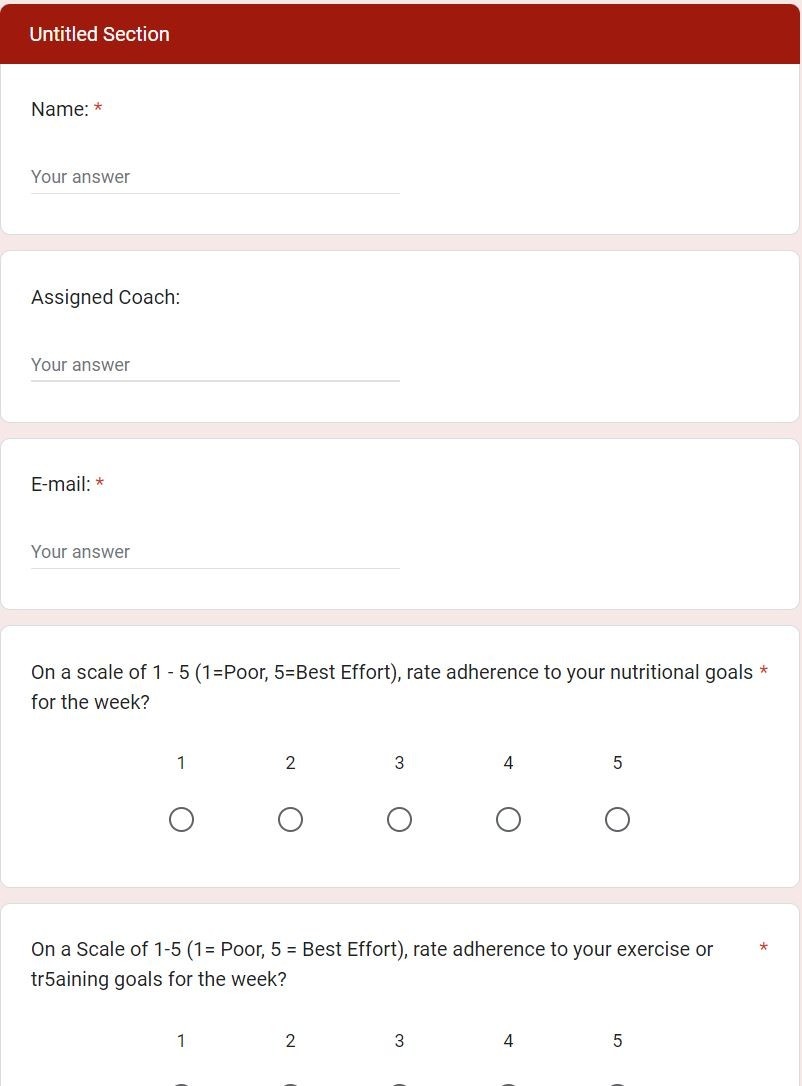Click the Untitled Section header
Screen dimensions: 802x1086
pos(99,34)
